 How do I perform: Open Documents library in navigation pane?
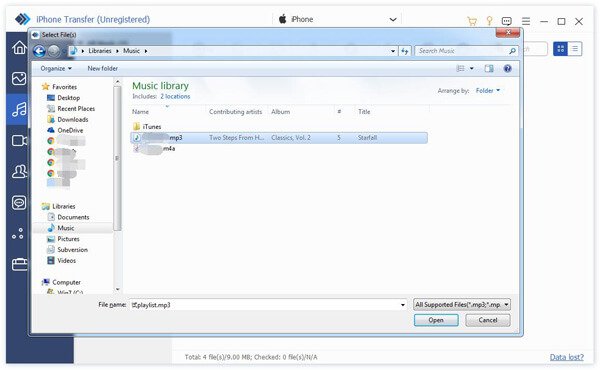(68, 217)
